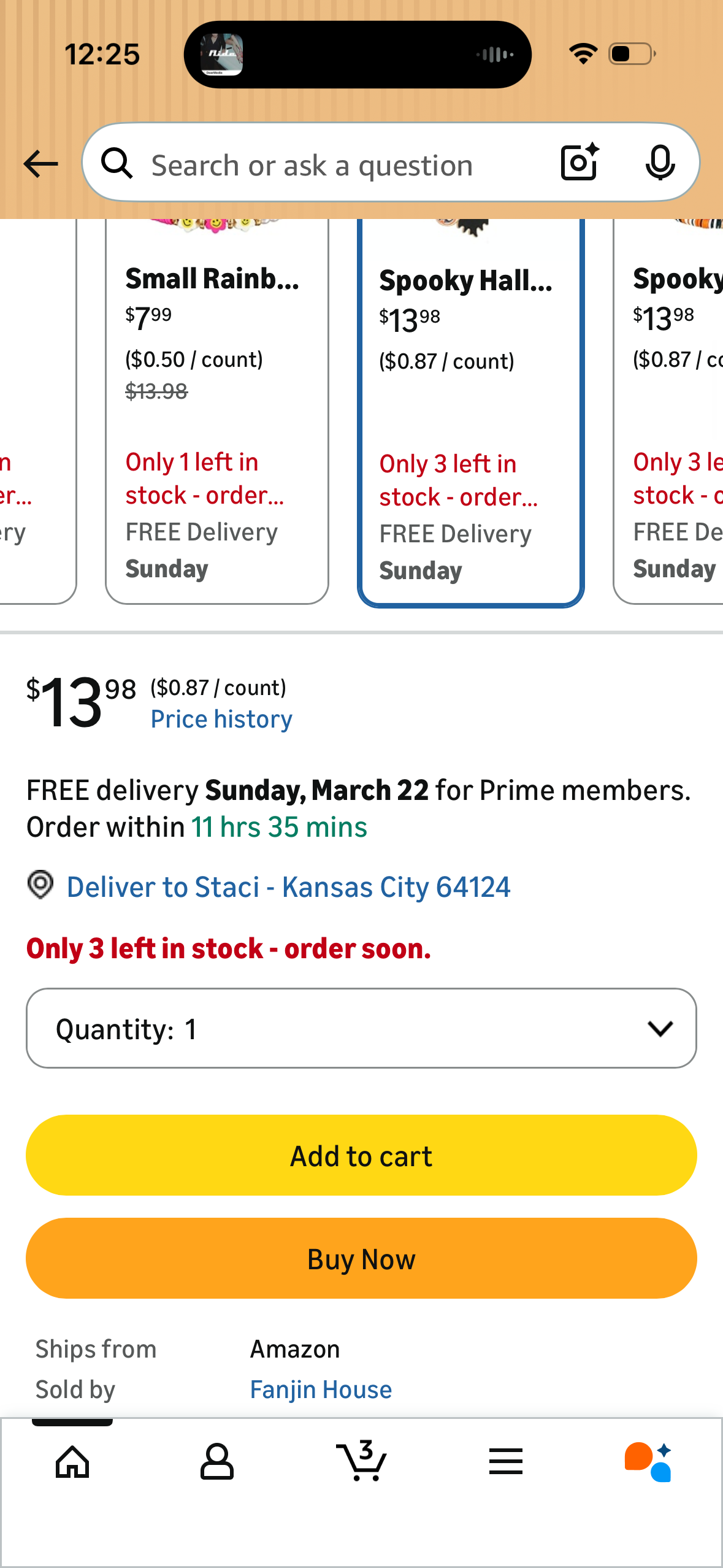The image size is (723, 1568).
Task: Tap the Quantity dropdown chevron arrow
Action: point(660,1029)
